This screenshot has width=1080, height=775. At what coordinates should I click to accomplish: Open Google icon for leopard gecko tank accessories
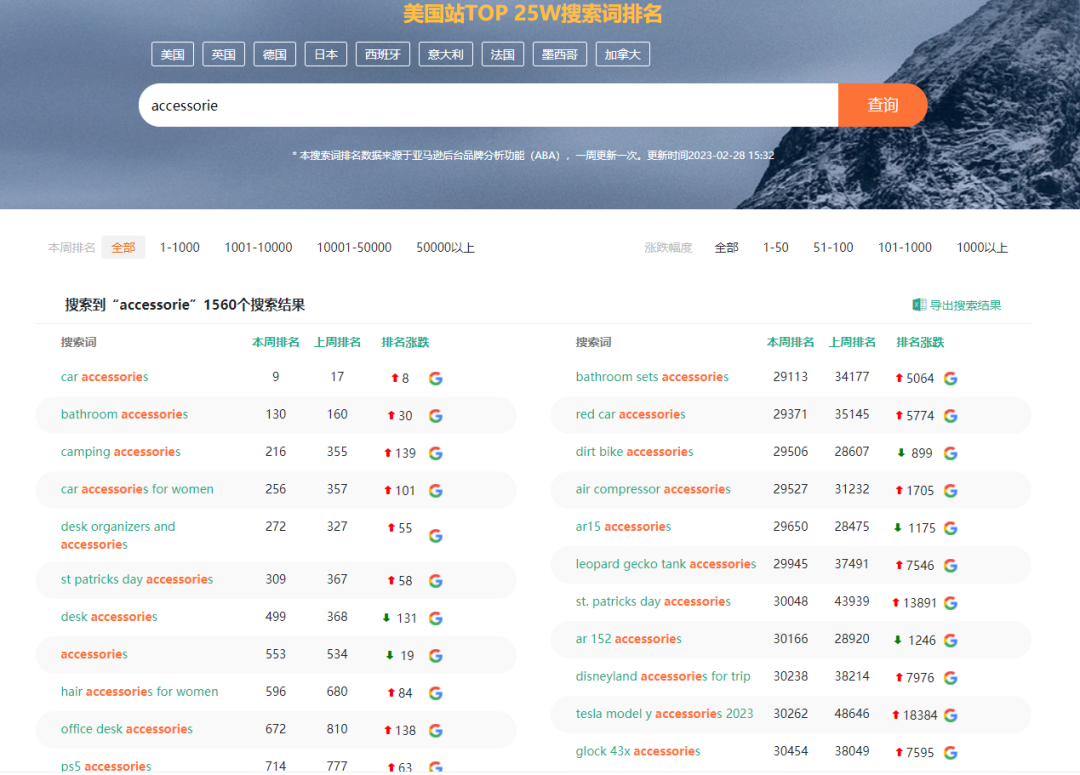[951, 565]
